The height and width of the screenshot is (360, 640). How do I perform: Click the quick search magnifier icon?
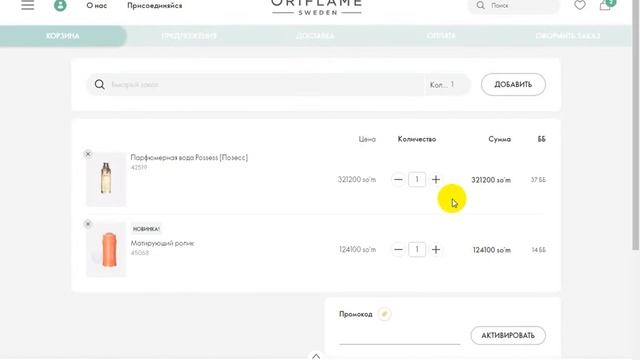pyautogui.click(x=100, y=84)
